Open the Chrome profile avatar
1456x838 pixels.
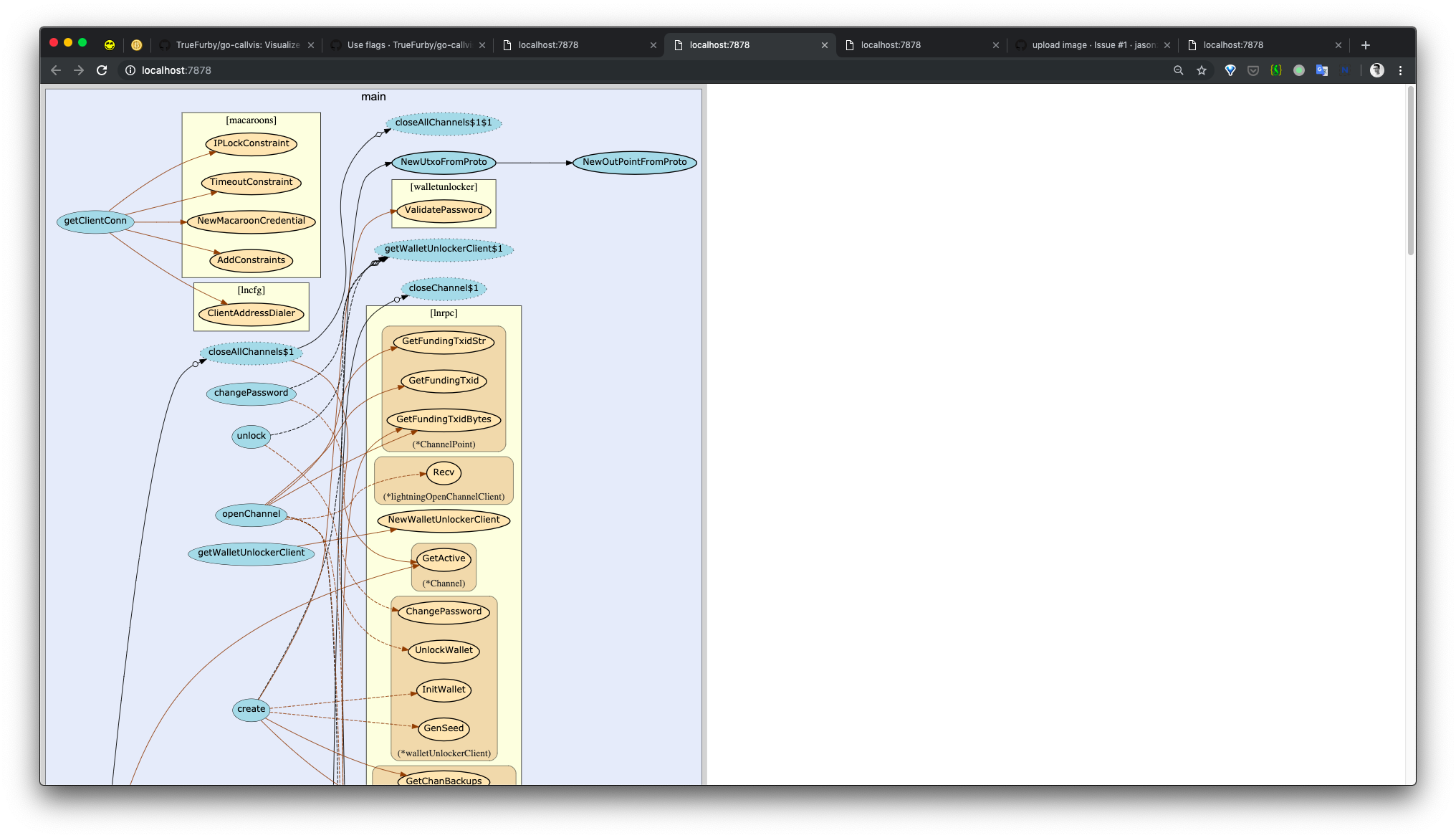pos(1376,70)
